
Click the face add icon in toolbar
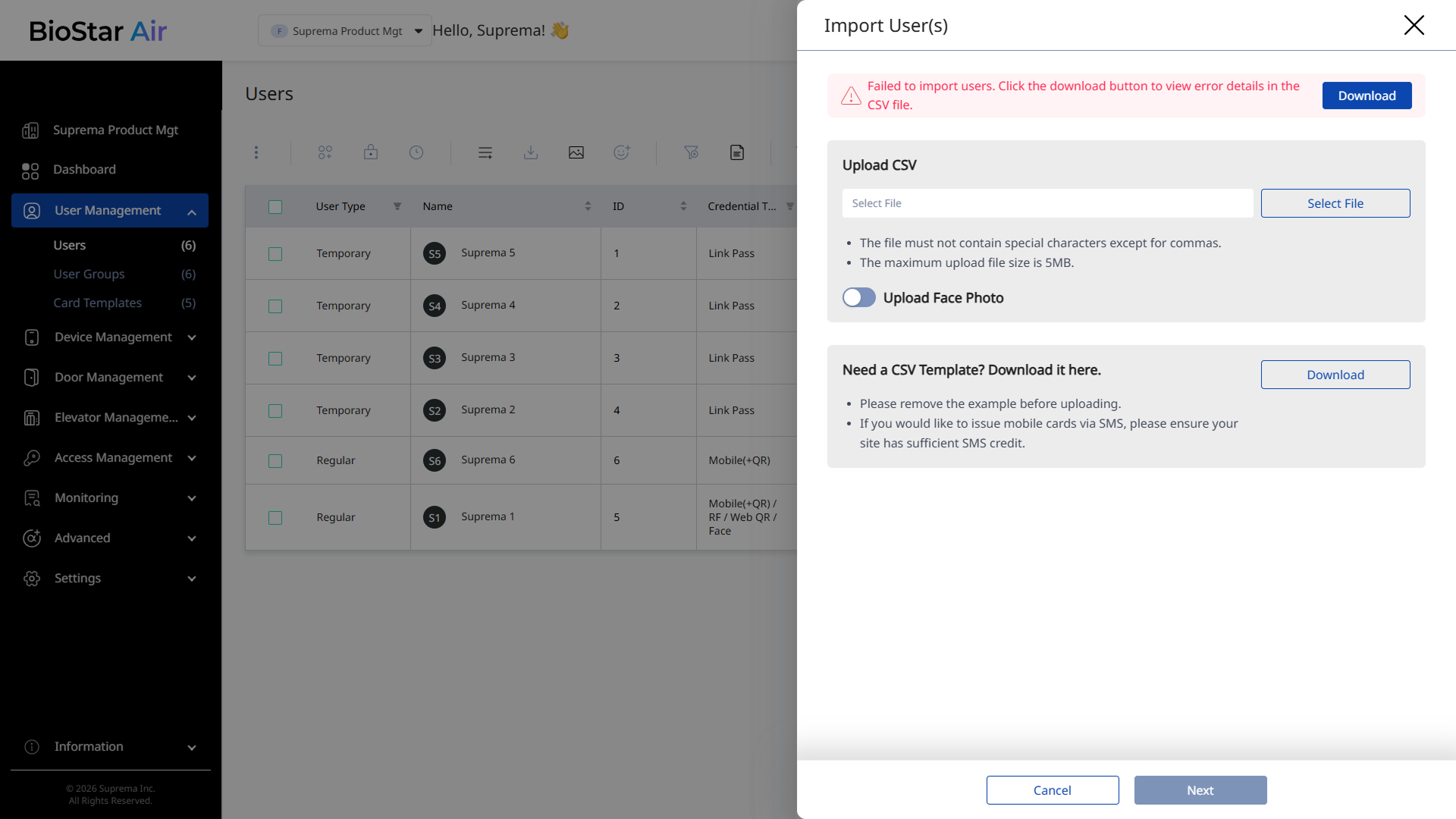tap(622, 152)
